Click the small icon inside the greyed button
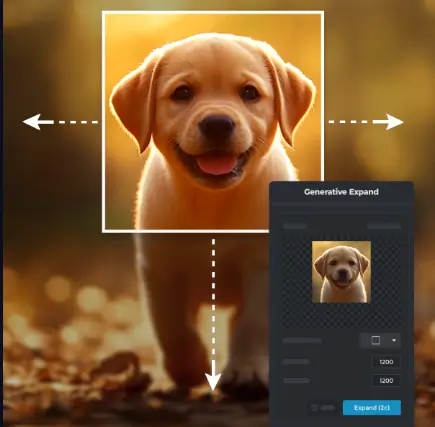This screenshot has width=435, height=427. (x=314, y=408)
